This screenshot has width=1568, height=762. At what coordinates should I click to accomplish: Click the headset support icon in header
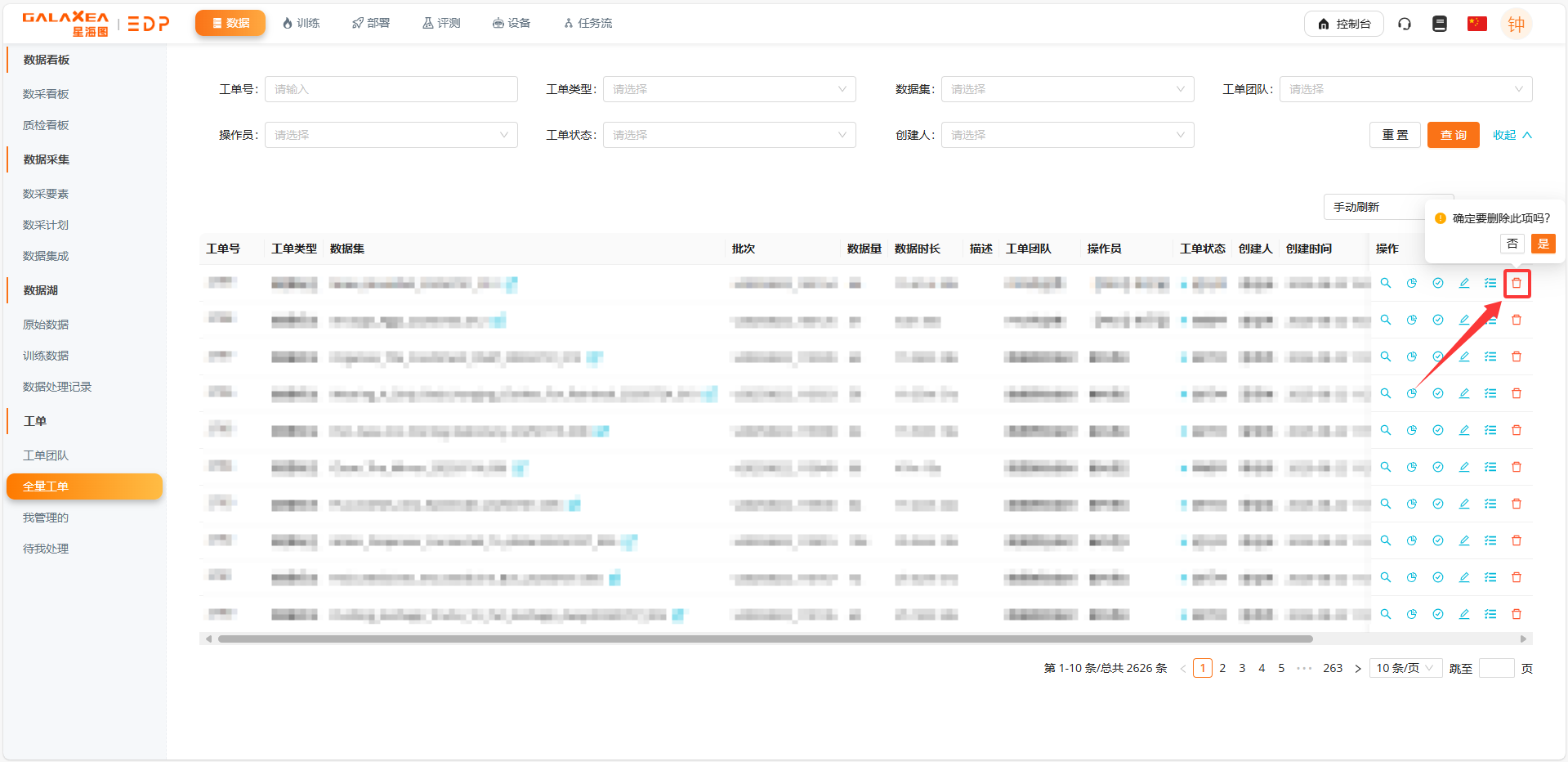[1404, 24]
